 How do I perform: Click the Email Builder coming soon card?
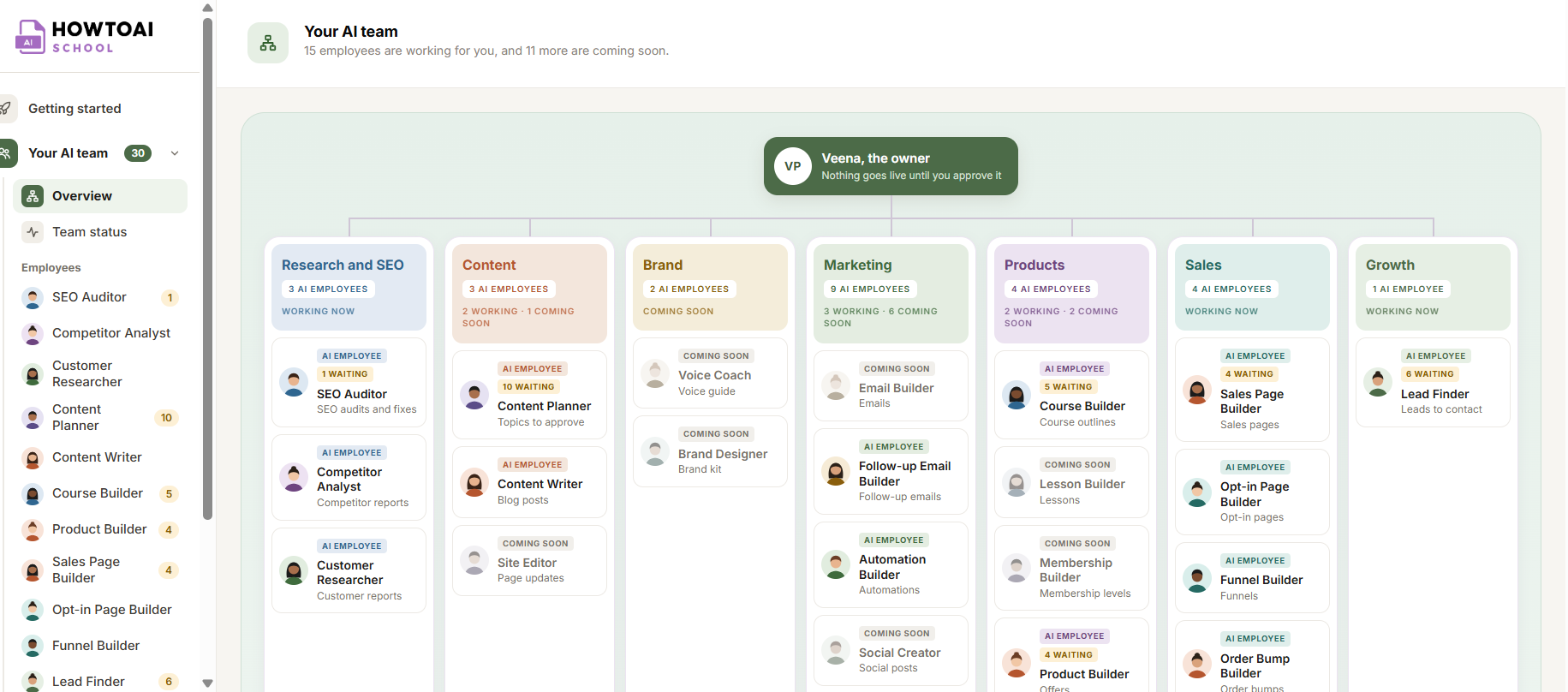coord(891,386)
